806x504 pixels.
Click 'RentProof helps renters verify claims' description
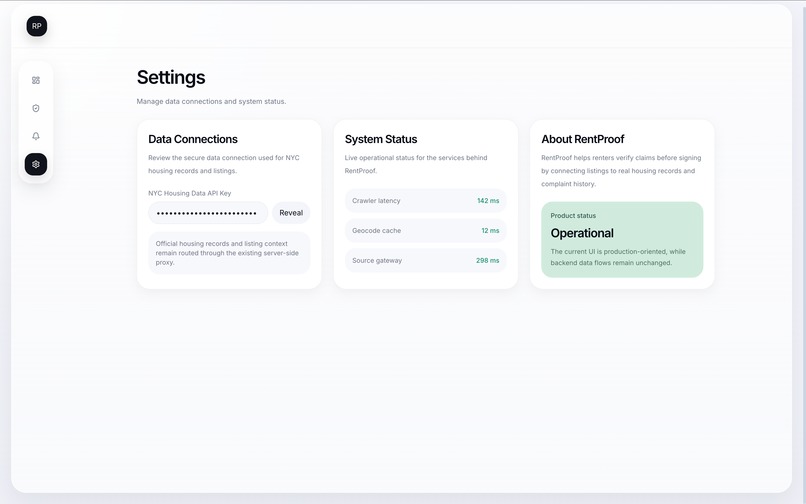[x=621, y=171]
